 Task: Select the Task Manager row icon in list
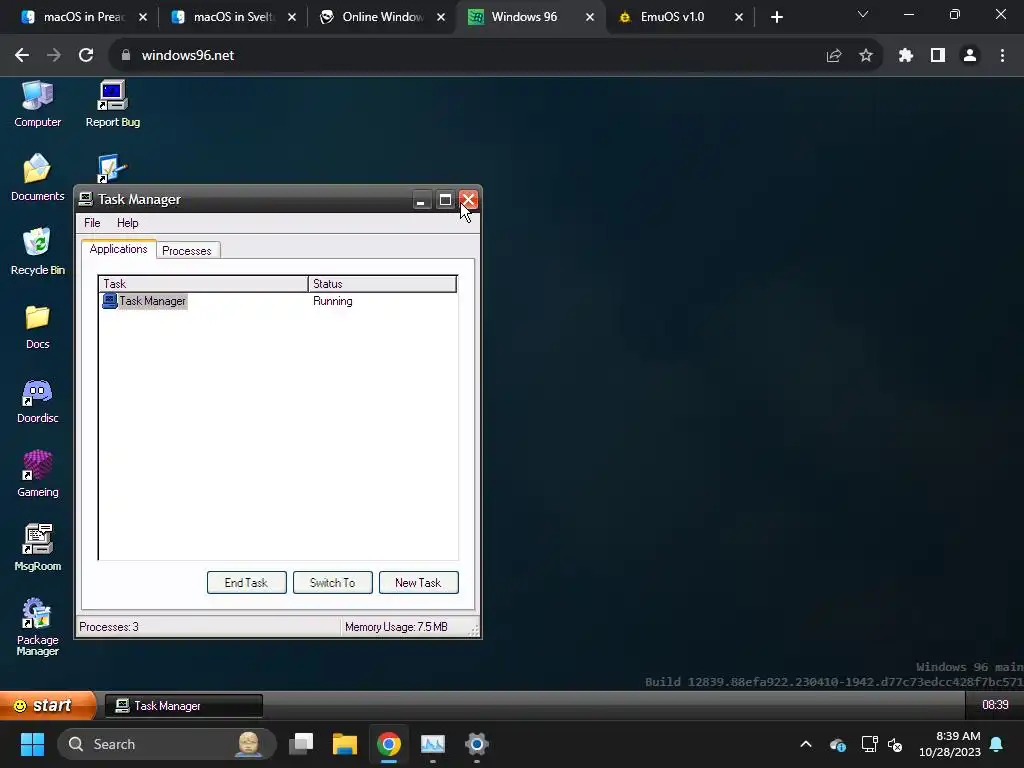coord(110,301)
